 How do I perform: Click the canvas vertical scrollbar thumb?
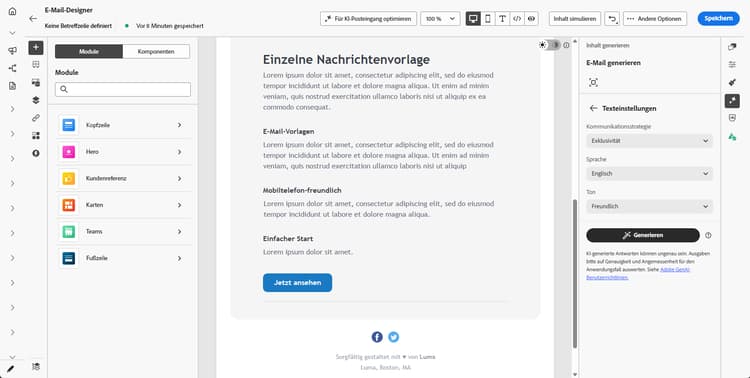574,273
